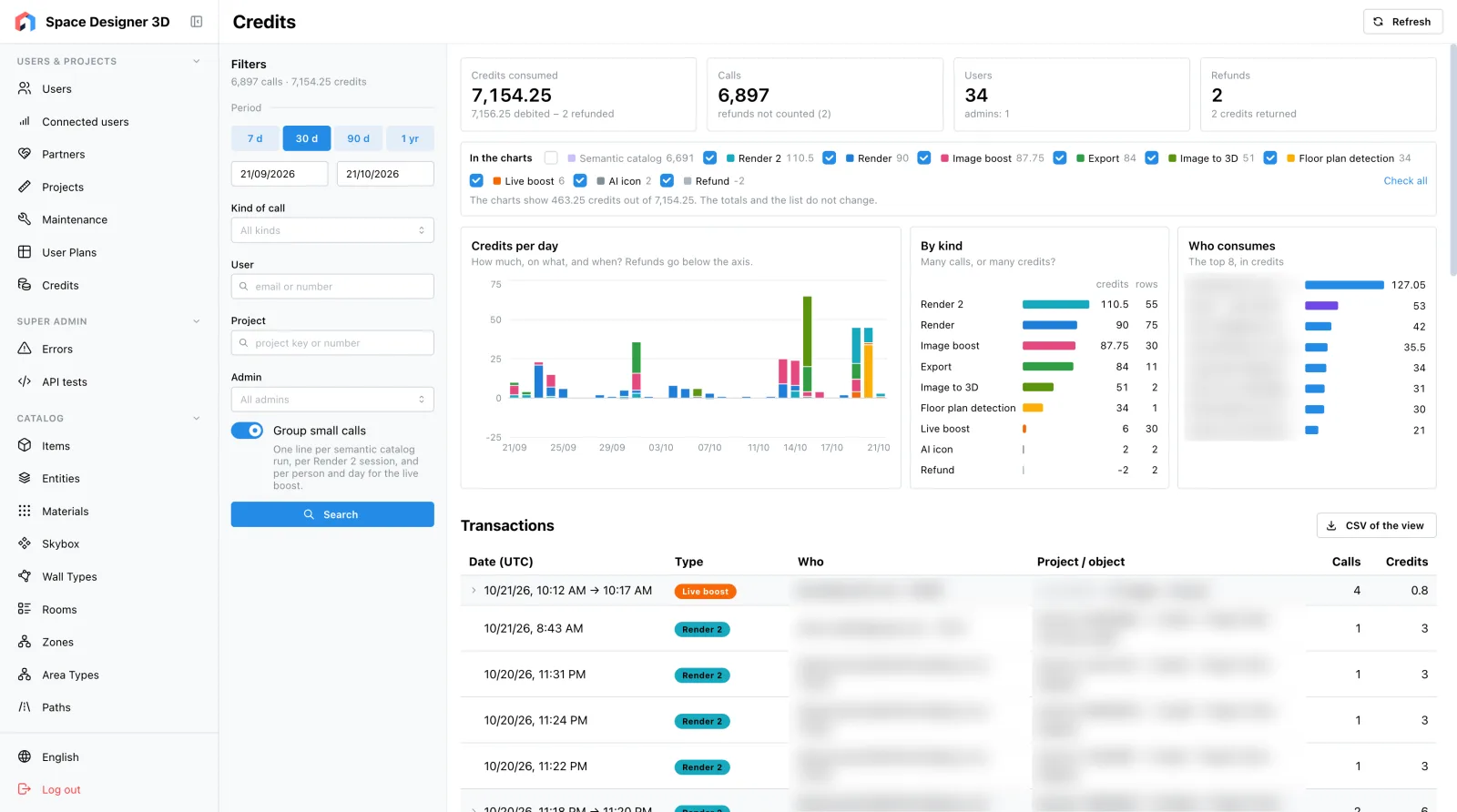1457x812 pixels.
Task: Enable the Semantic catalog chart checkbox
Action: [551, 158]
